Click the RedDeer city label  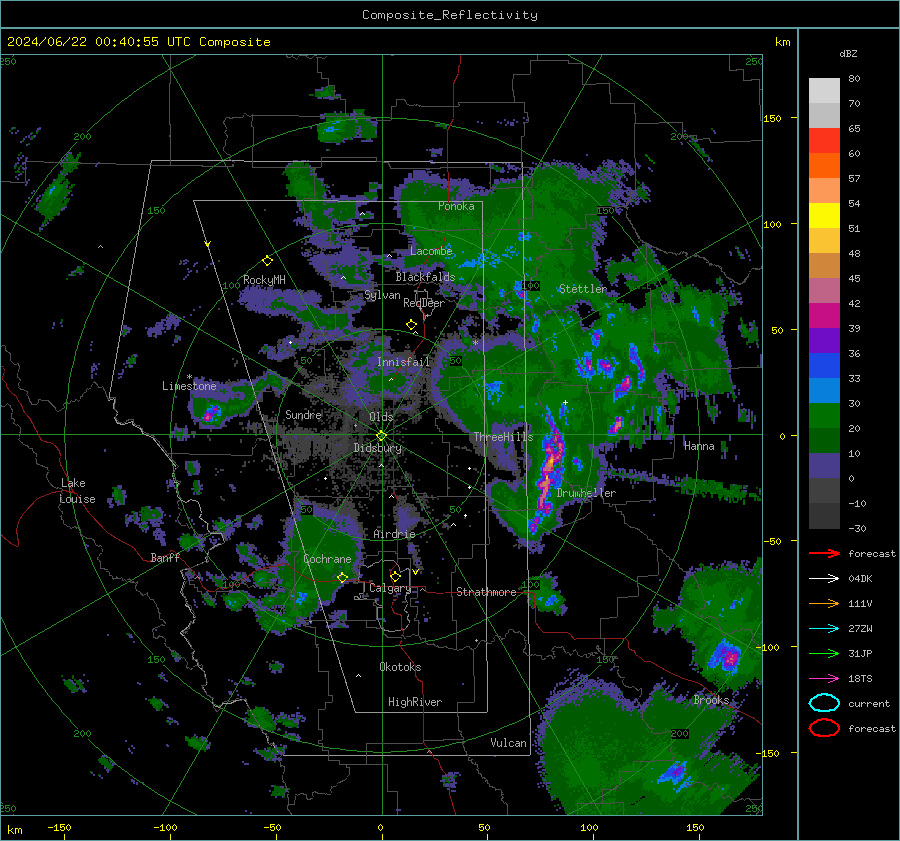[x=424, y=303]
